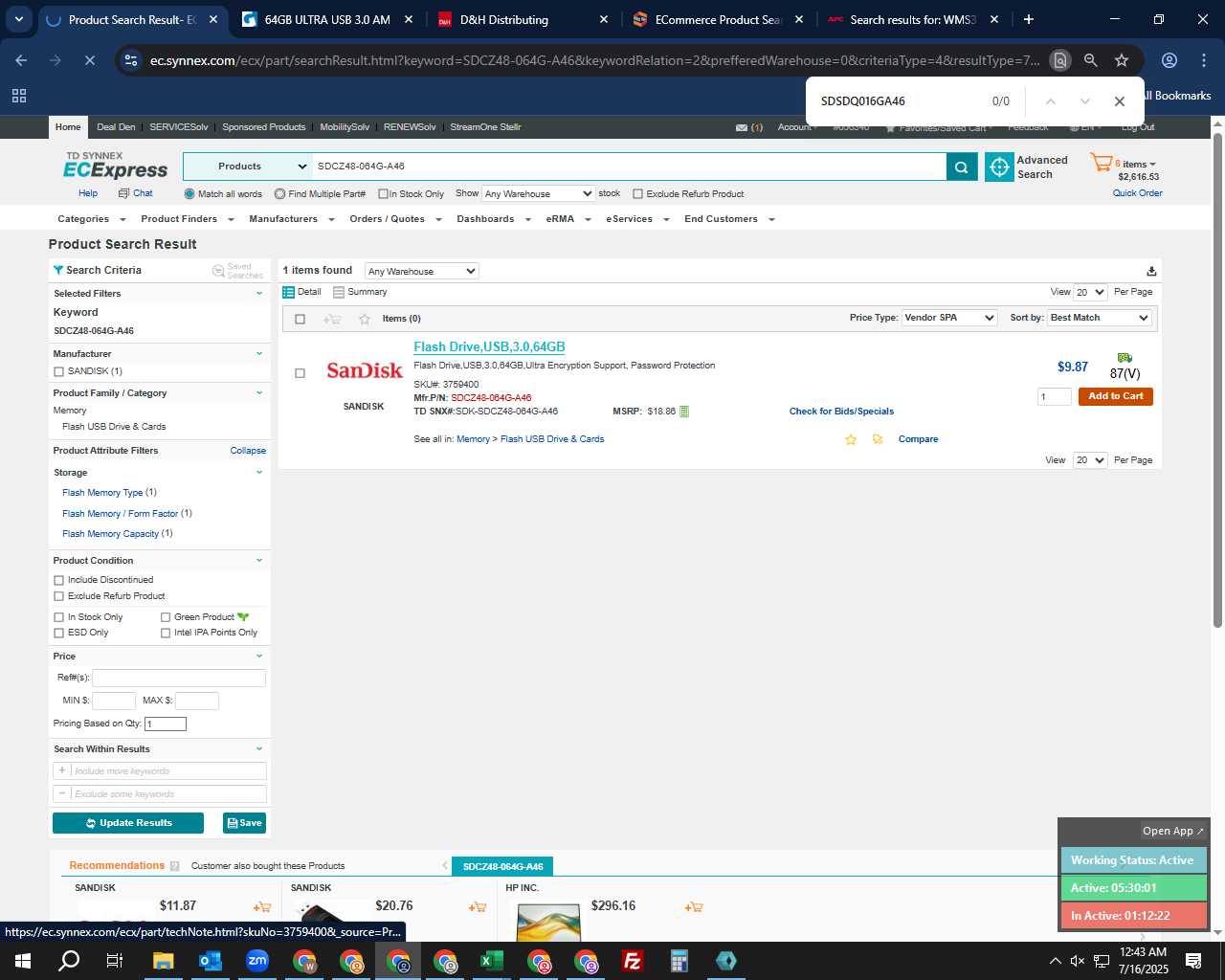Select the Flash Drive product row checkbox

[300, 373]
